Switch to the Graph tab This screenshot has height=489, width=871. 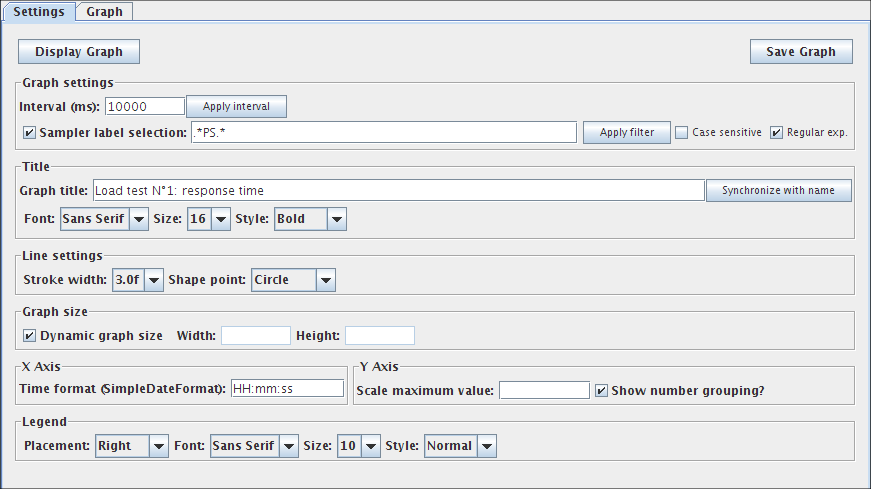click(104, 12)
